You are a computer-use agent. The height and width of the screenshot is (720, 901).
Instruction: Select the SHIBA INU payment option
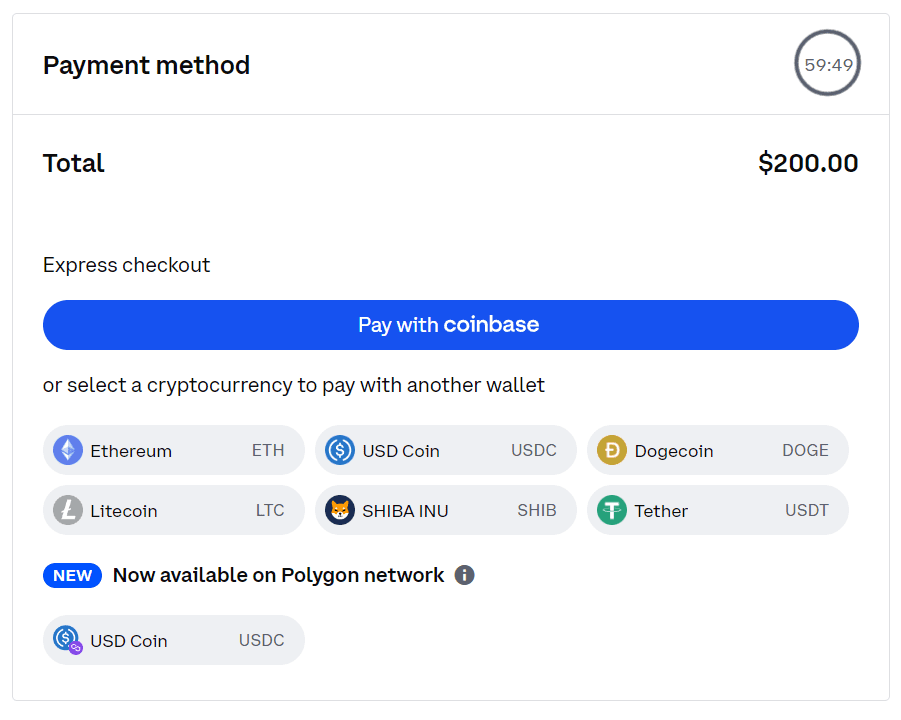coord(445,510)
